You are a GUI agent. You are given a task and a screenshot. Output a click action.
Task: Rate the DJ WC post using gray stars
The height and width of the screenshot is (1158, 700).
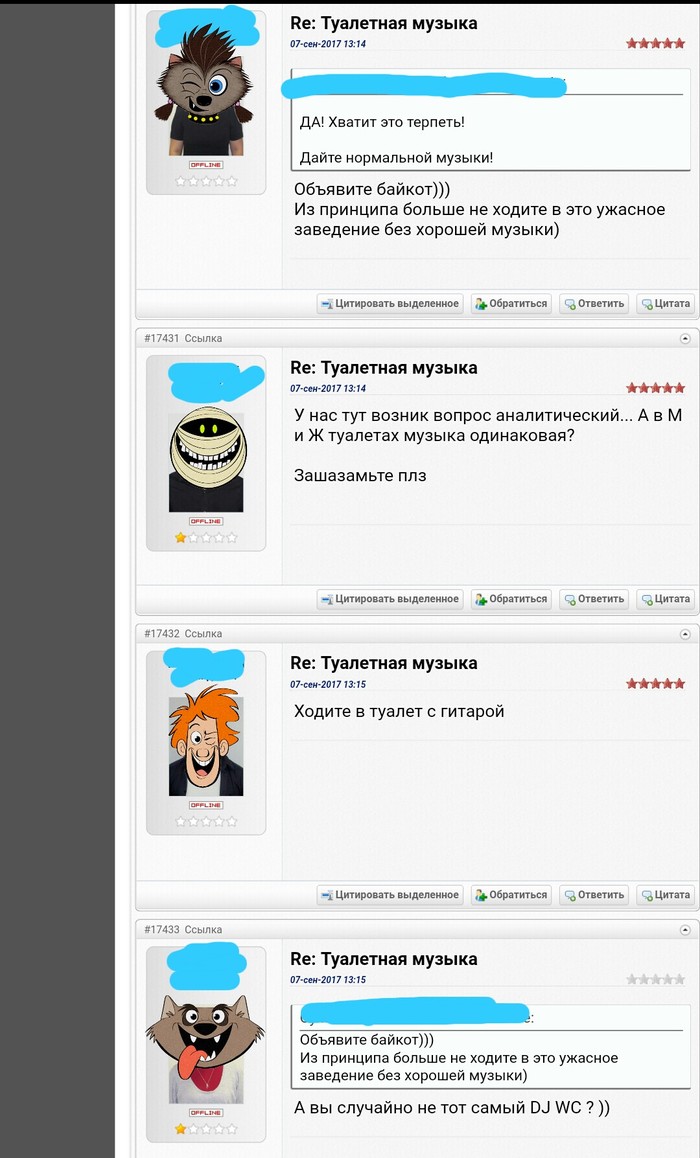656,979
